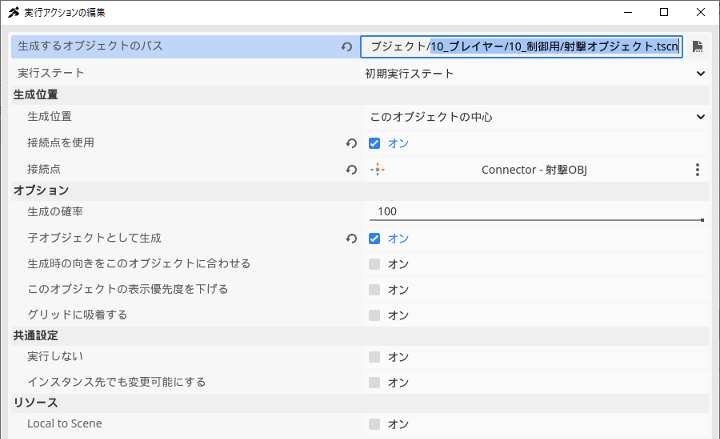Image resolution: width=720 pixels, height=439 pixels.
Task: Click the object path text field
Action: click(x=521, y=47)
